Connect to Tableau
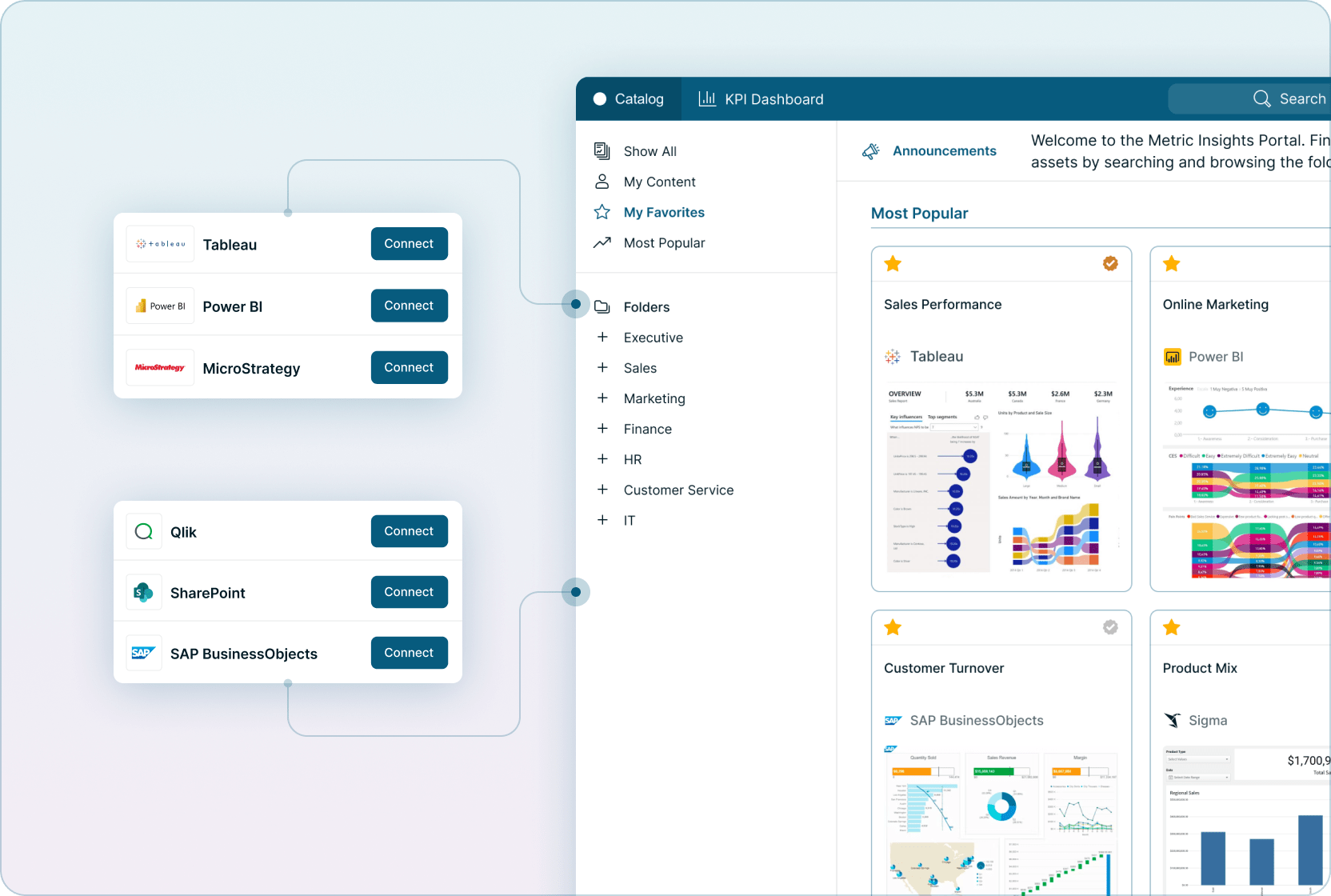 pos(410,244)
